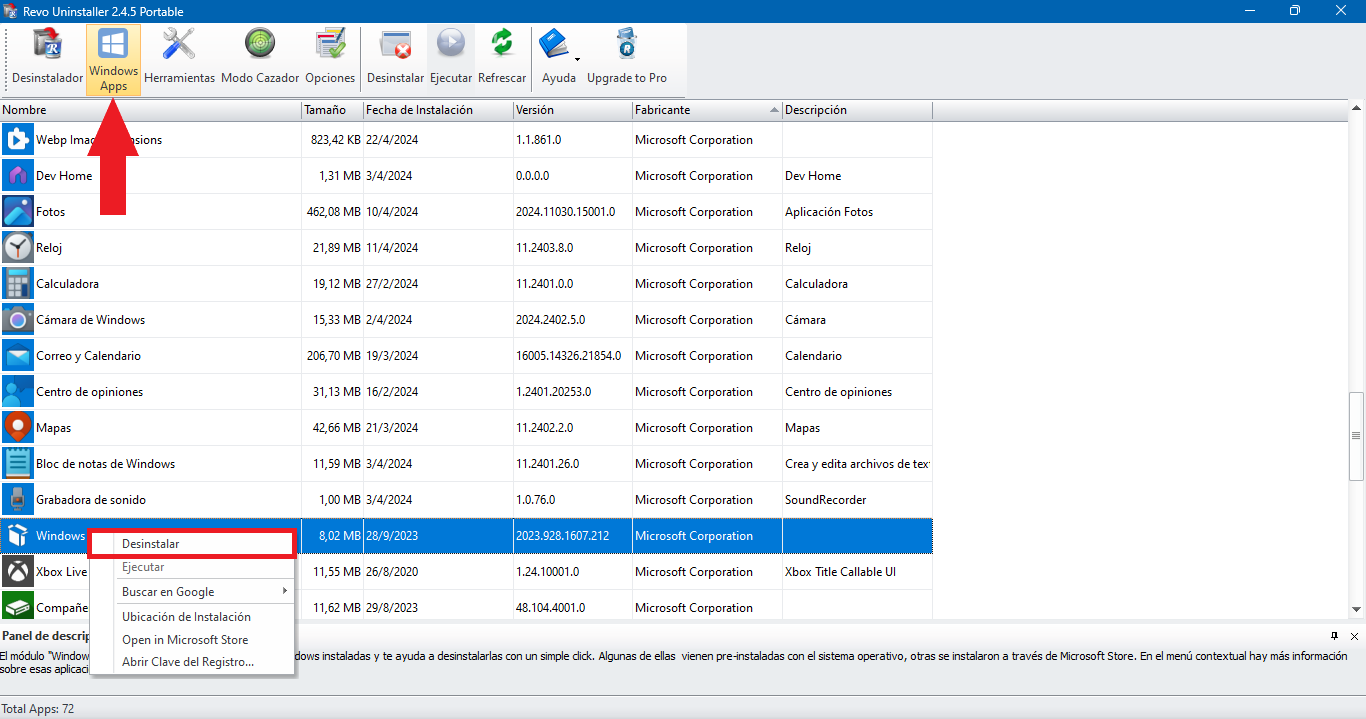Sort by the Nombre column header

coord(151,110)
